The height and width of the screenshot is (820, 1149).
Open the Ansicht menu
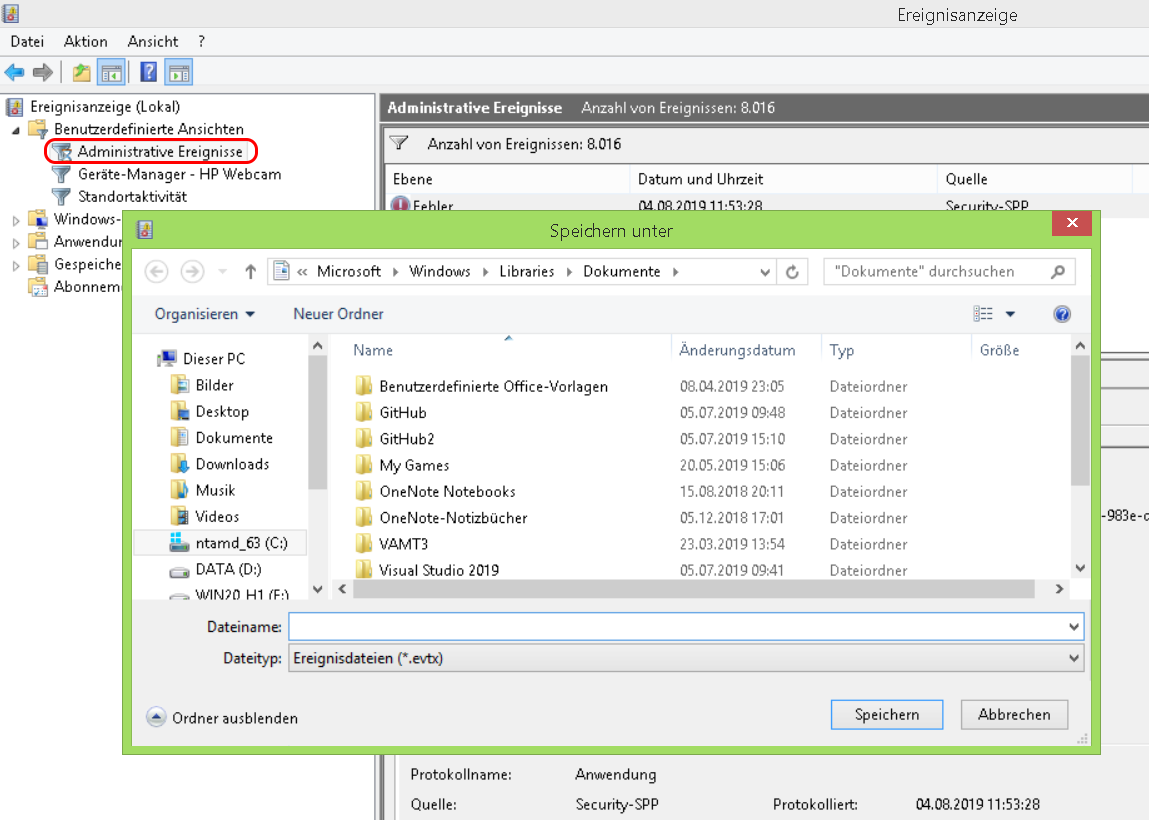pos(152,42)
